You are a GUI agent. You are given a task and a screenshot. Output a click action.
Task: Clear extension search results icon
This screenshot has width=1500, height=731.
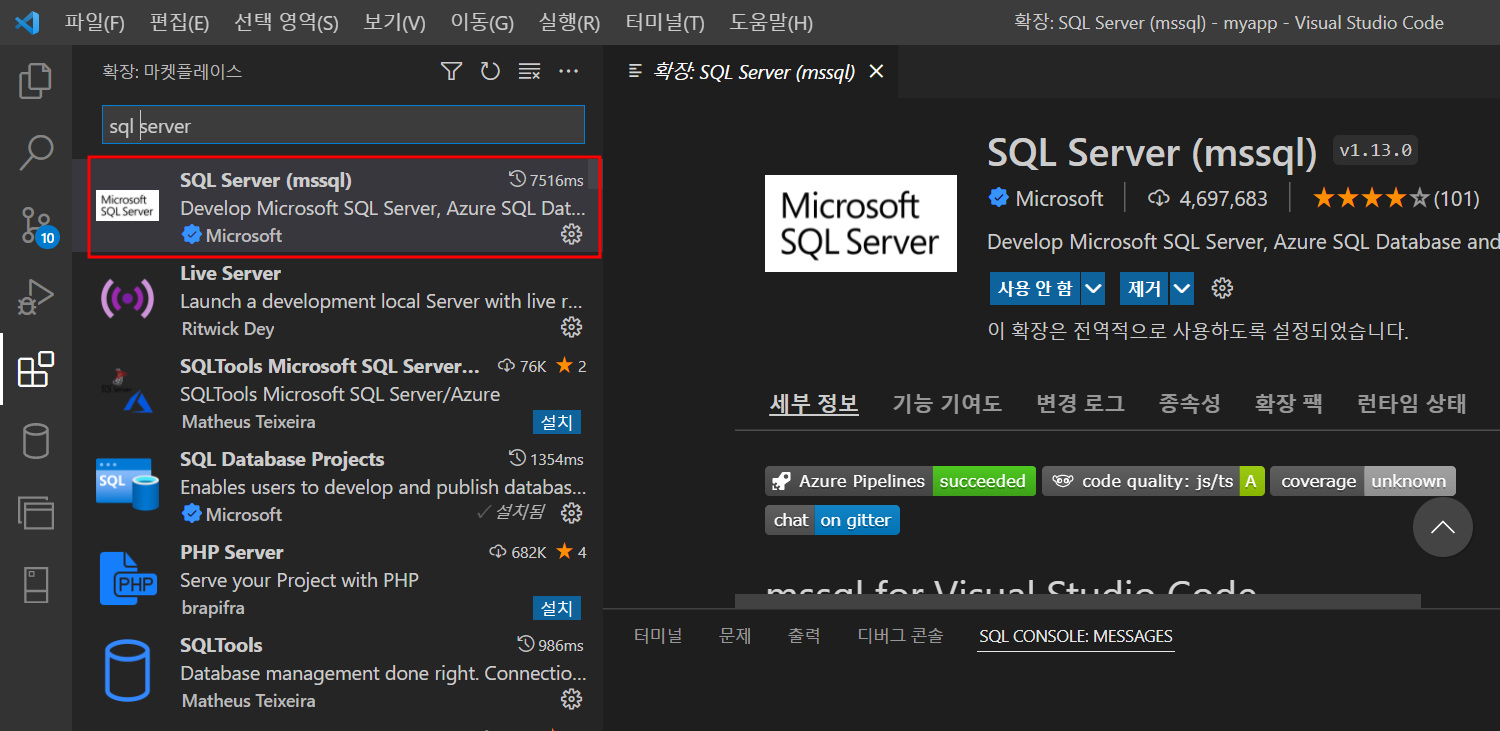pyautogui.click(x=529, y=71)
